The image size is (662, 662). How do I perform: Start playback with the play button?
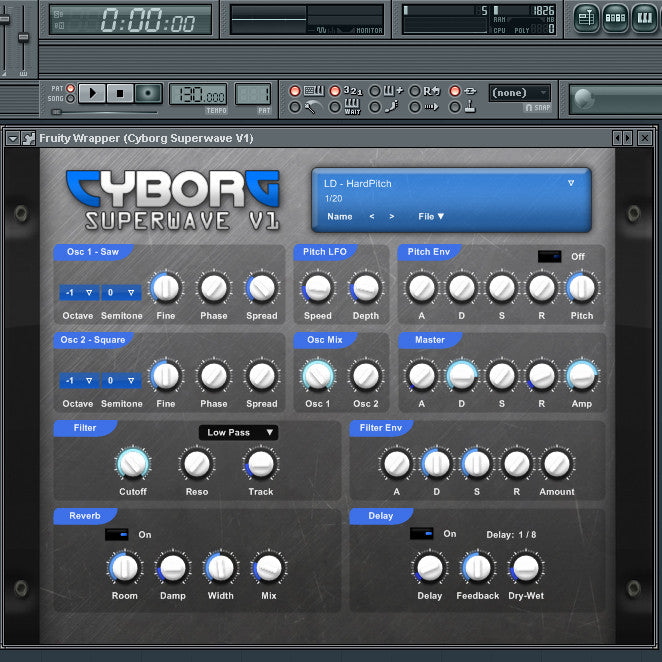coord(92,93)
